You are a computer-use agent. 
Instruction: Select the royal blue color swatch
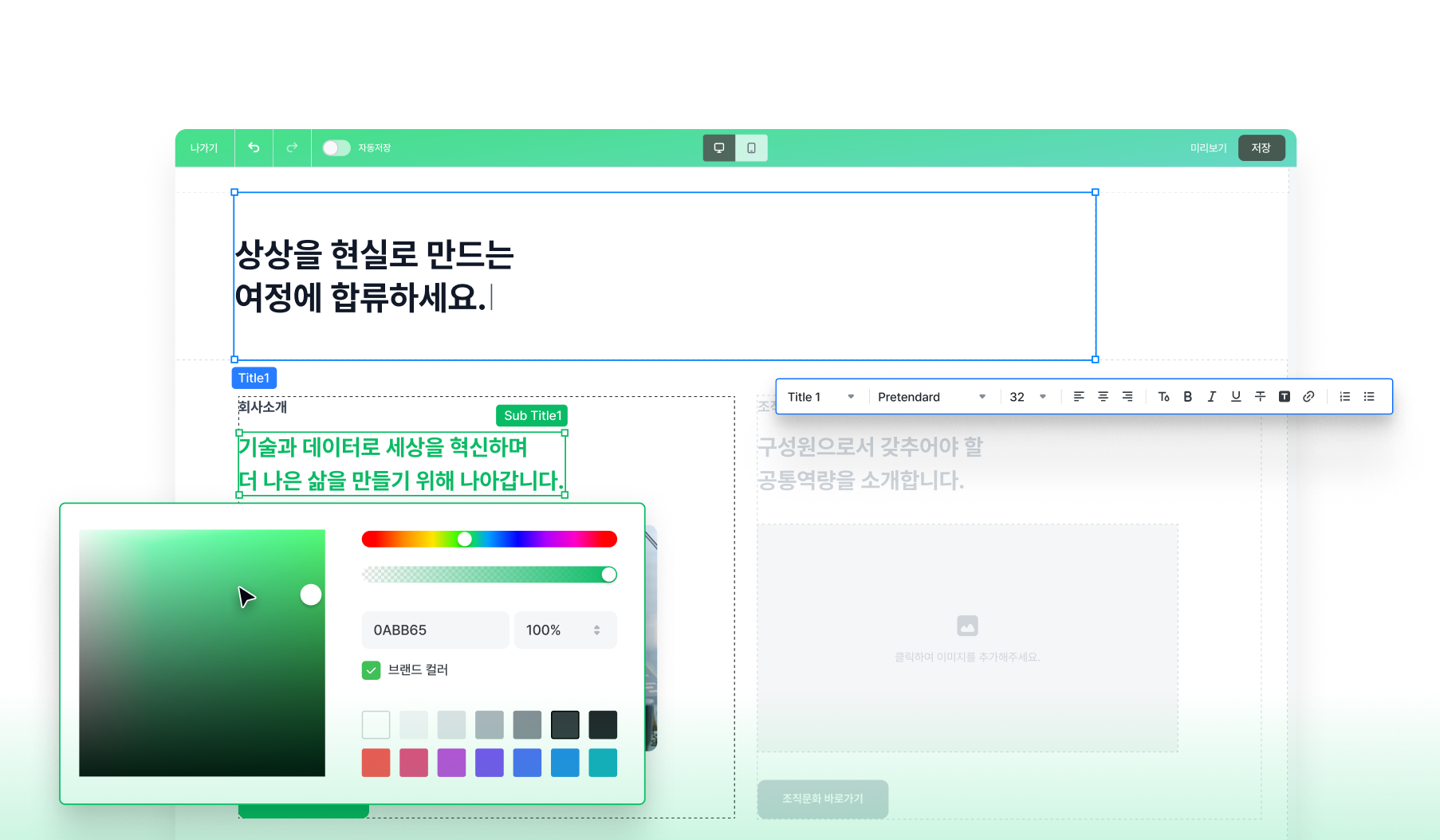click(x=527, y=763)
